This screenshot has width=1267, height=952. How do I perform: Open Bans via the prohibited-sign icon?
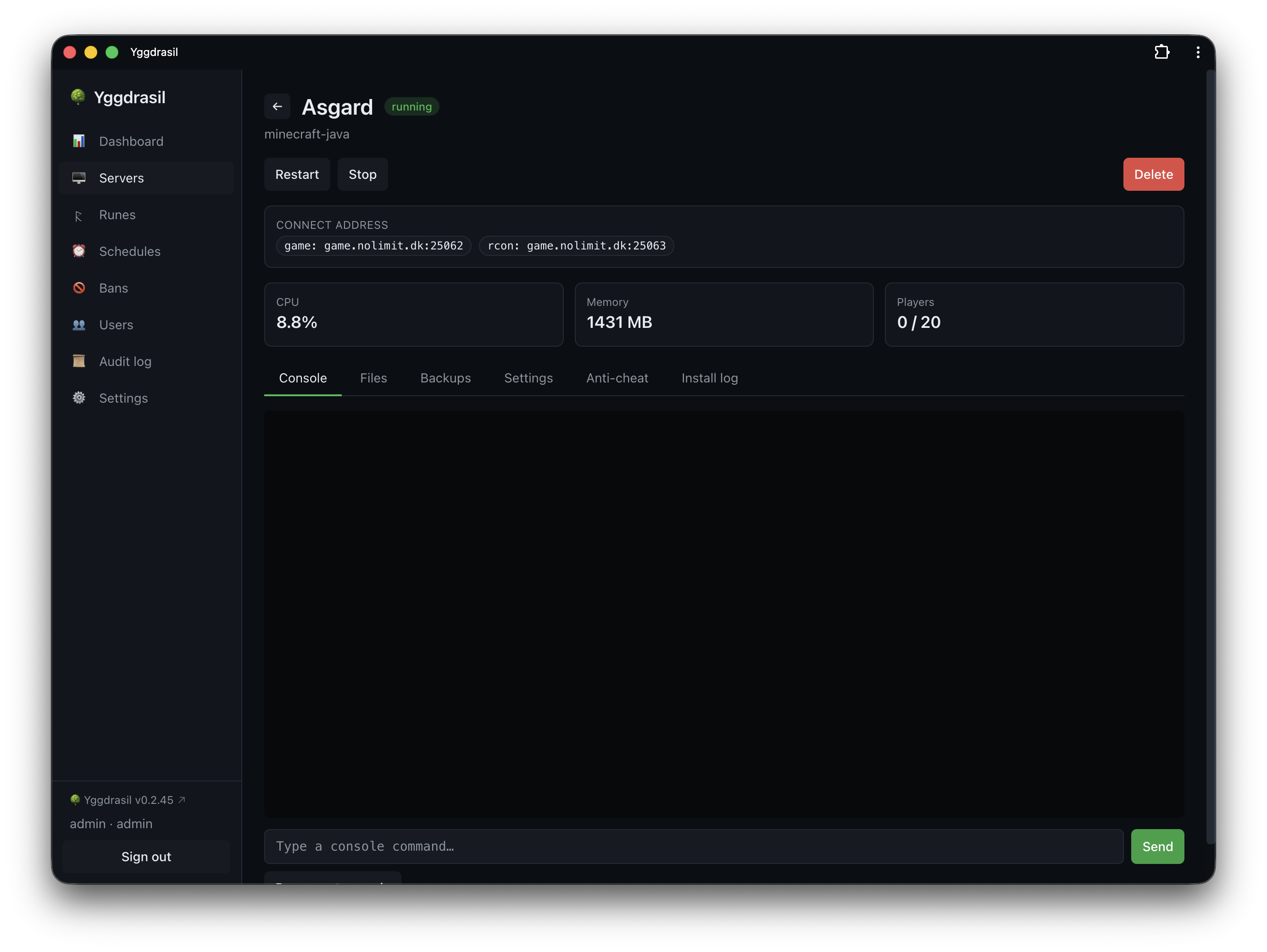click(79, 288)
